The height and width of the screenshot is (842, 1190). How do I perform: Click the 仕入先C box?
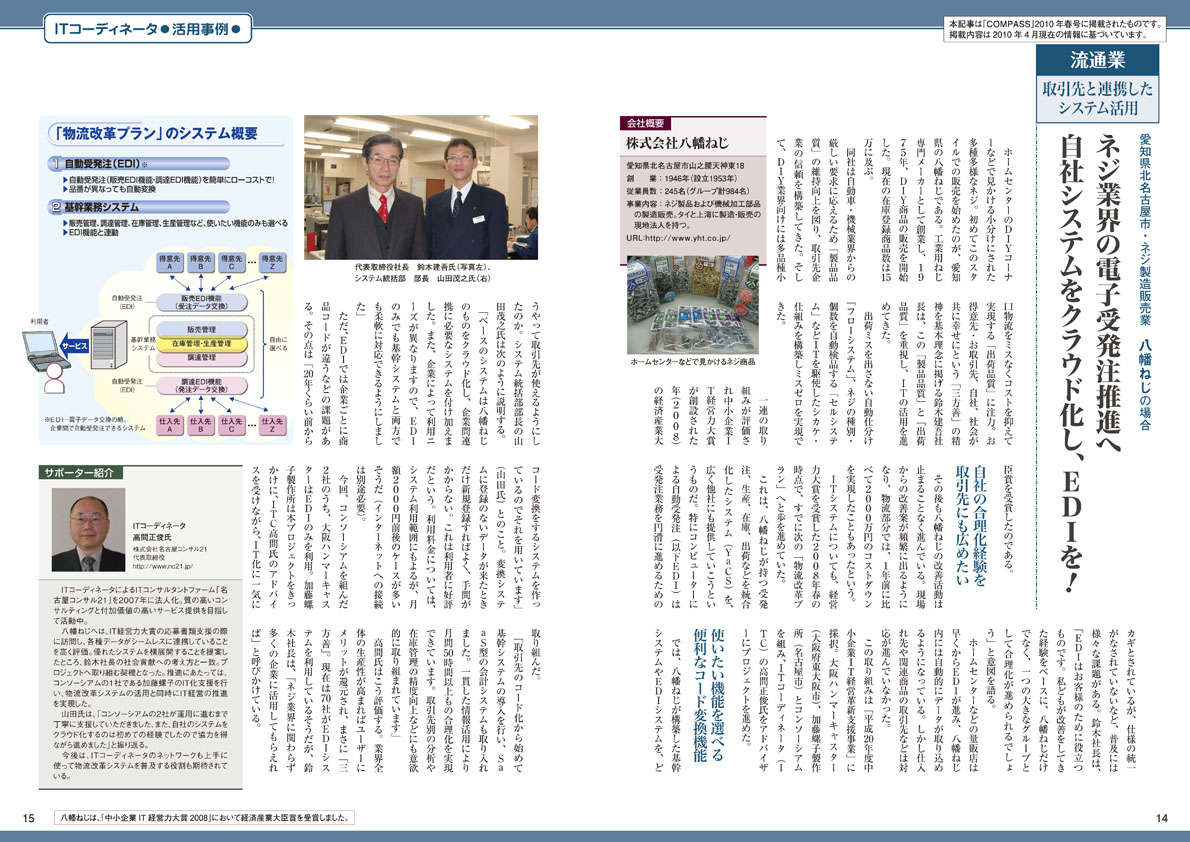231,424
